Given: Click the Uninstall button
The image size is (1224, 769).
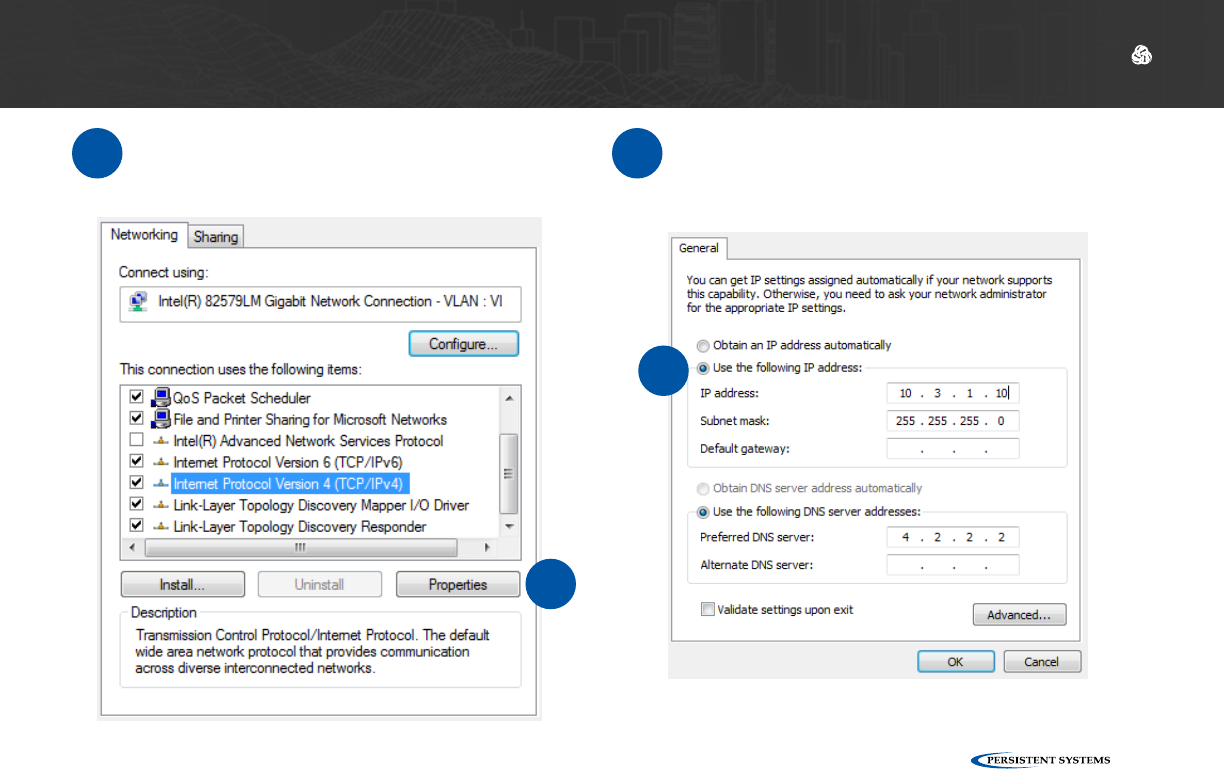Looking at the screenshot, I should point(320,585).
